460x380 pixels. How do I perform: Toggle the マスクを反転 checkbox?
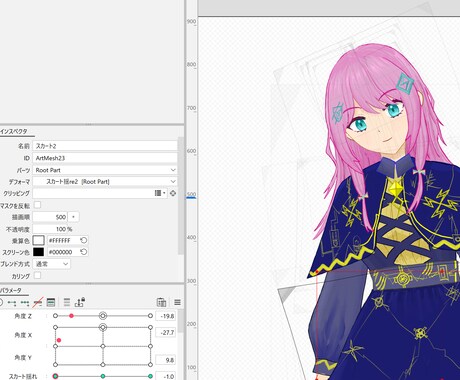38,205
